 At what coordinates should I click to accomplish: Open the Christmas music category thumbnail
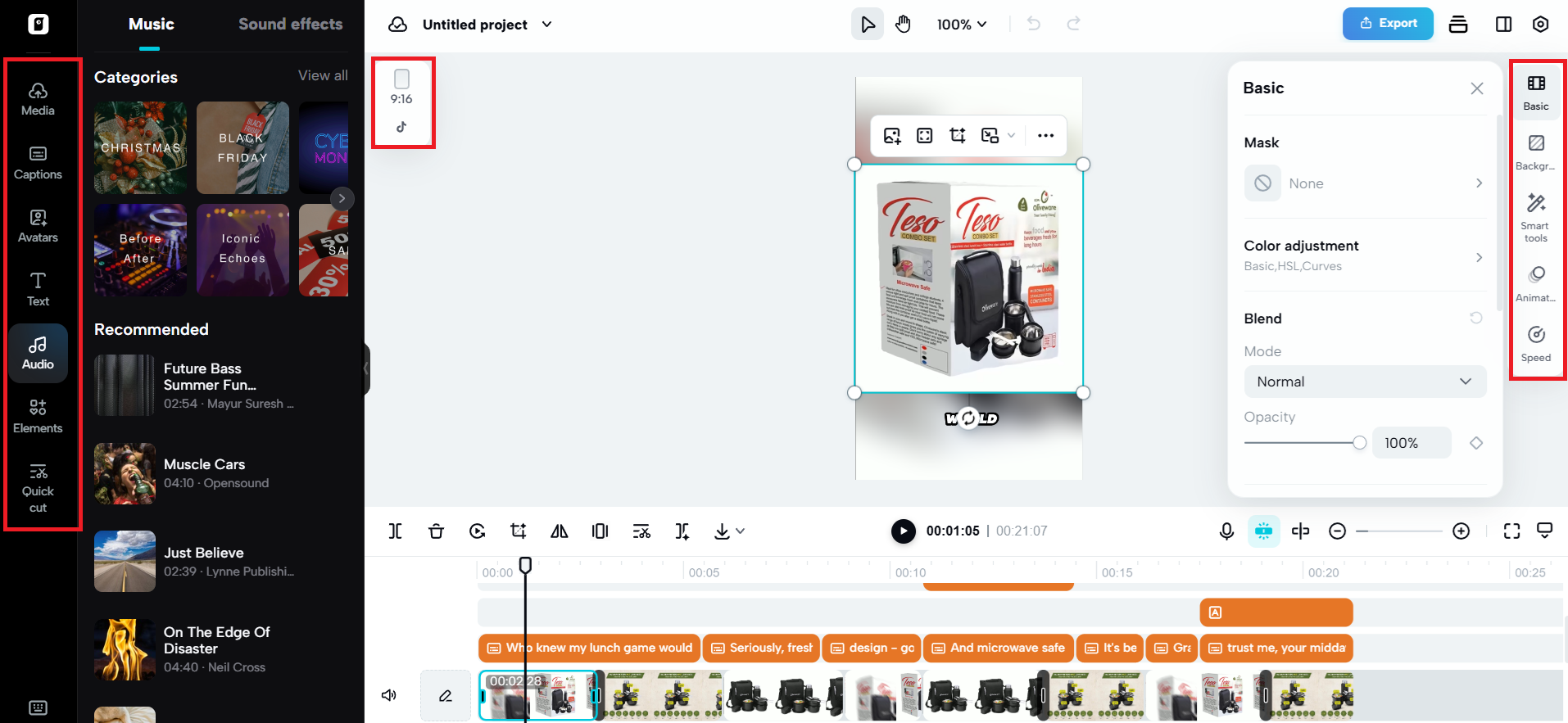[x=140, y=147]
